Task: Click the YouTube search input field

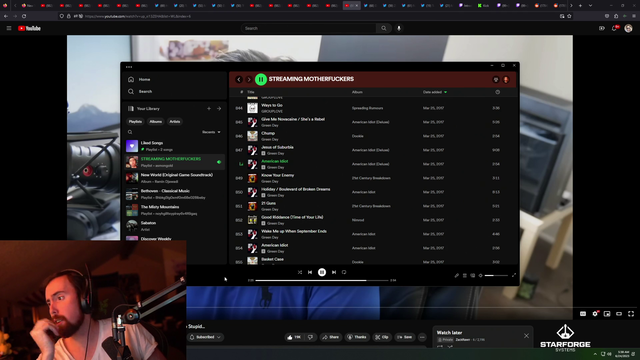Action: [309, 28]
